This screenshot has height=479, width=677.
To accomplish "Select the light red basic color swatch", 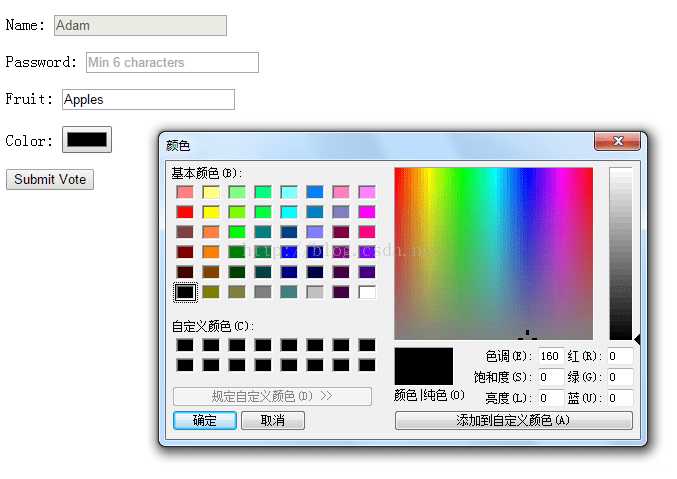I will [x=185, y=192].
